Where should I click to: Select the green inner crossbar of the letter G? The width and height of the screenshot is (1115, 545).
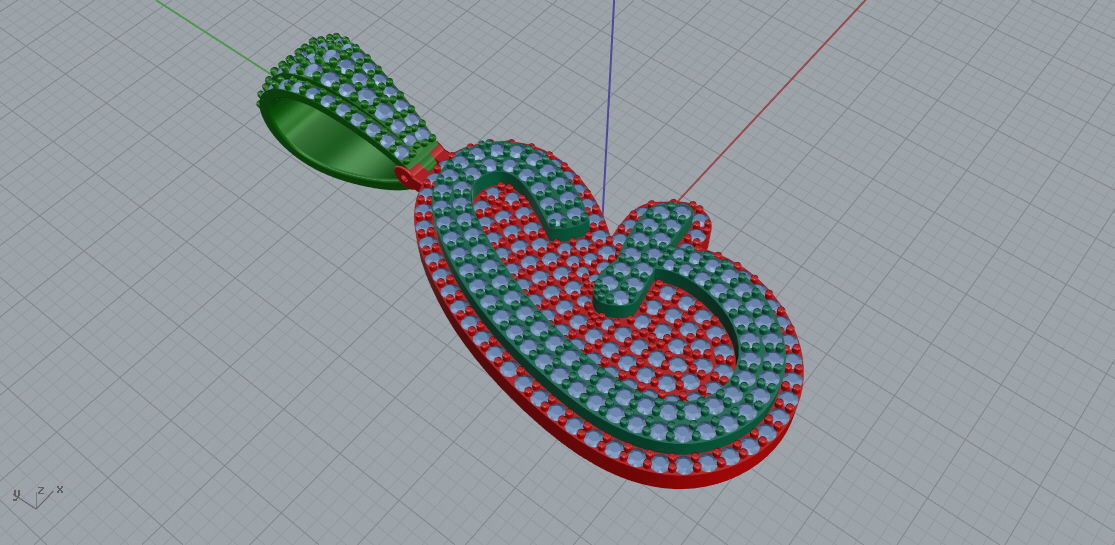pos(642,260)
